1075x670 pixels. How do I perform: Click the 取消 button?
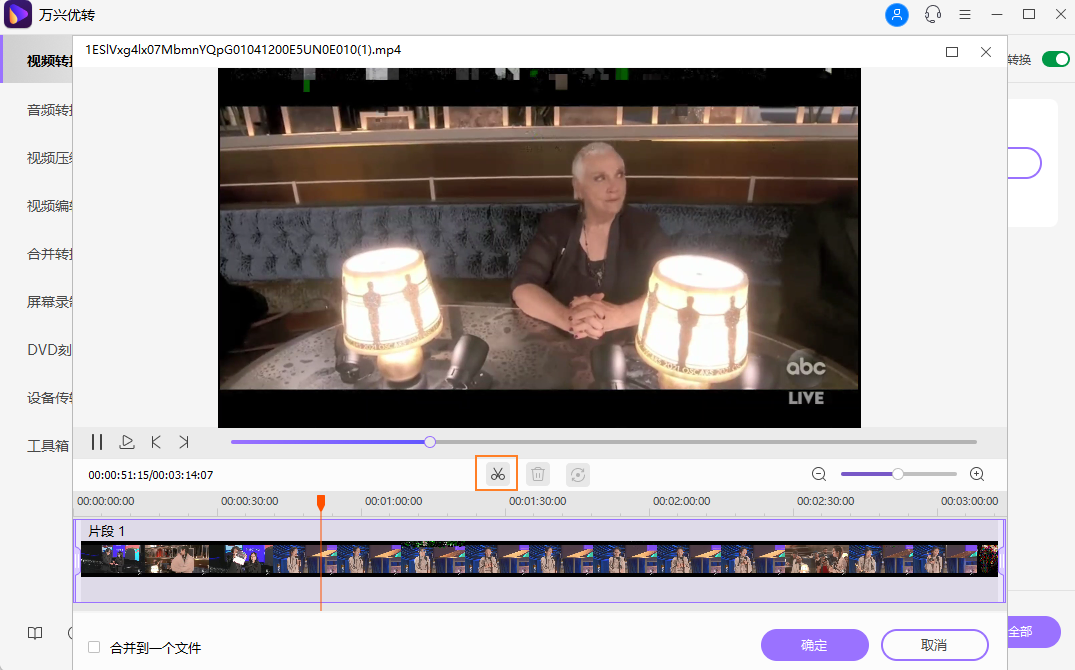(934, 645)
